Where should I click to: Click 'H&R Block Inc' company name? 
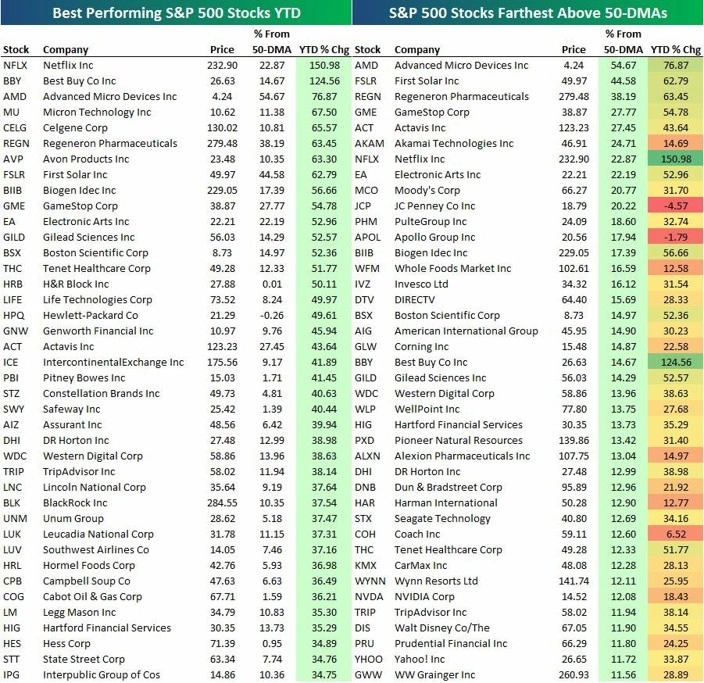(x=76, y=284)
